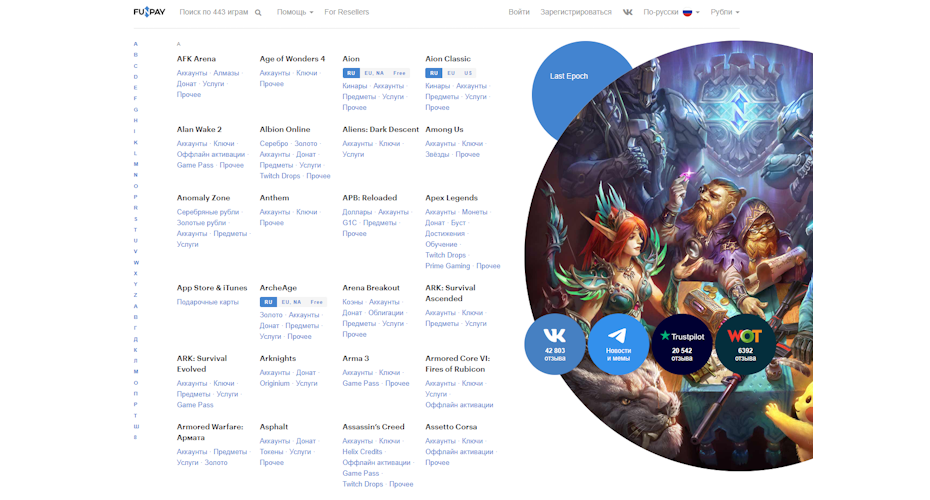Open Токены link under Asphalt
The width and height of the screenshot is (930, 500).
tap(271, 451)
